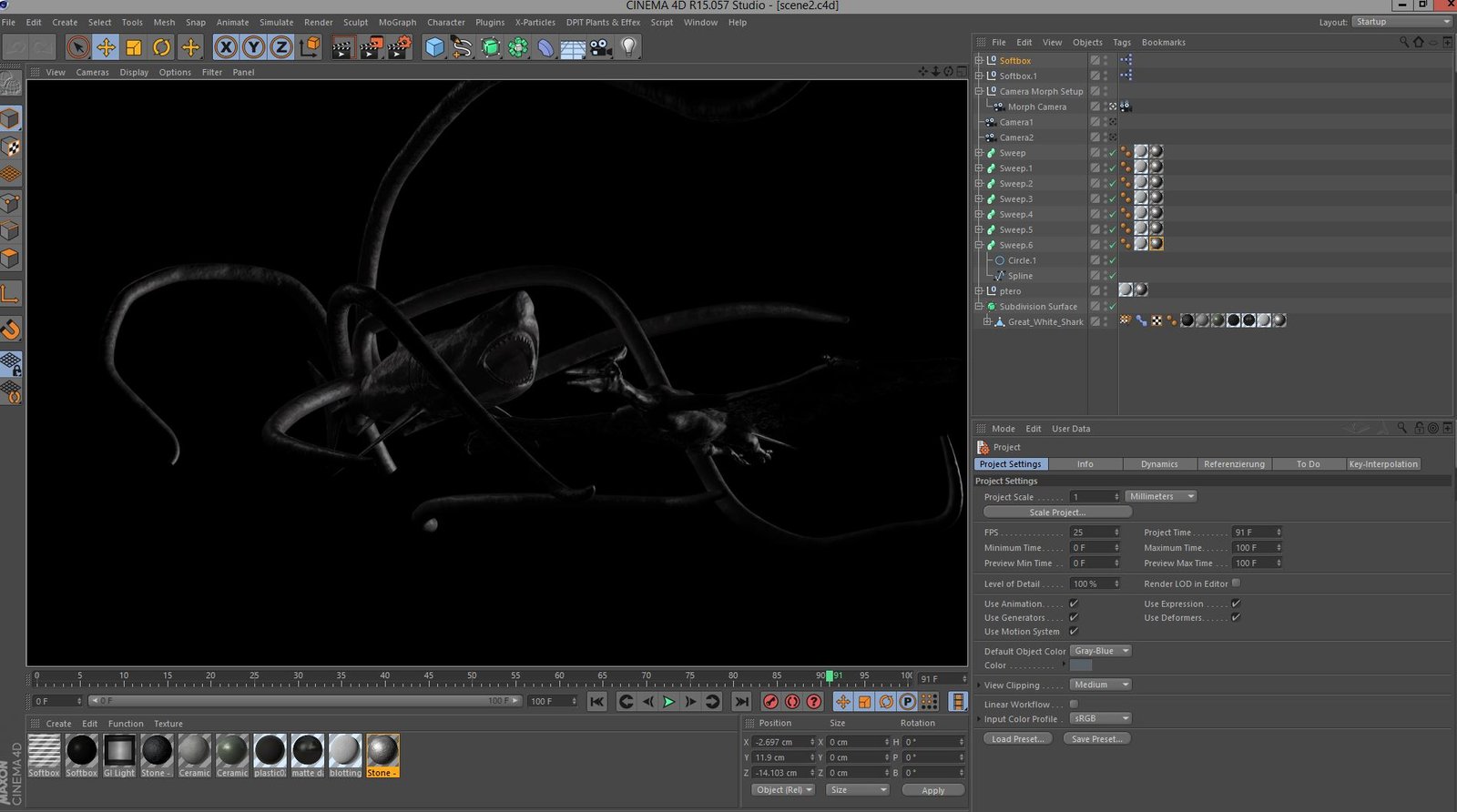Toggle the X-axis lock icon
This screenshot has width=1457, height=812.
point(226,47)
